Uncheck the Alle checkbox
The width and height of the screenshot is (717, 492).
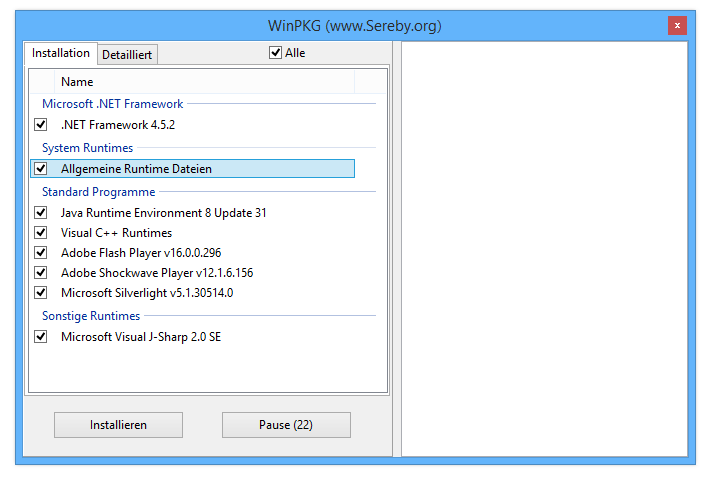point(275,53)
